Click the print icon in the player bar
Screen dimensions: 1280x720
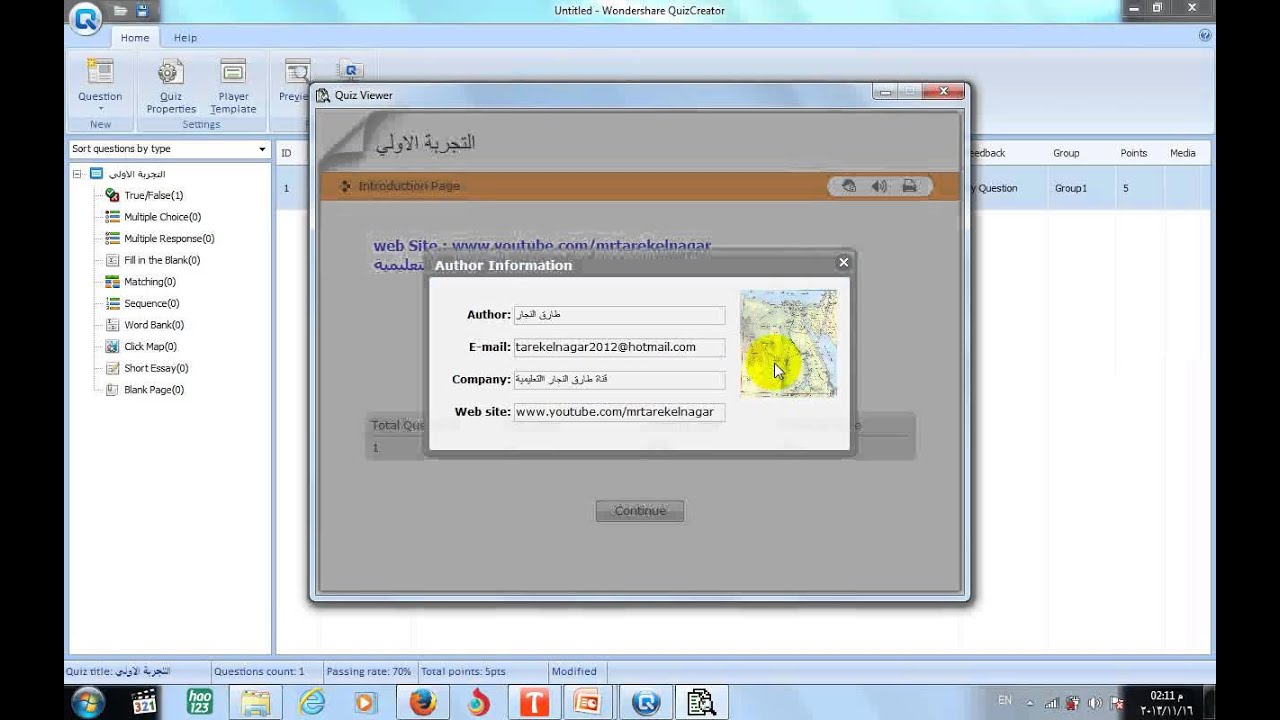pyautogui.click(x=909, y=186)
